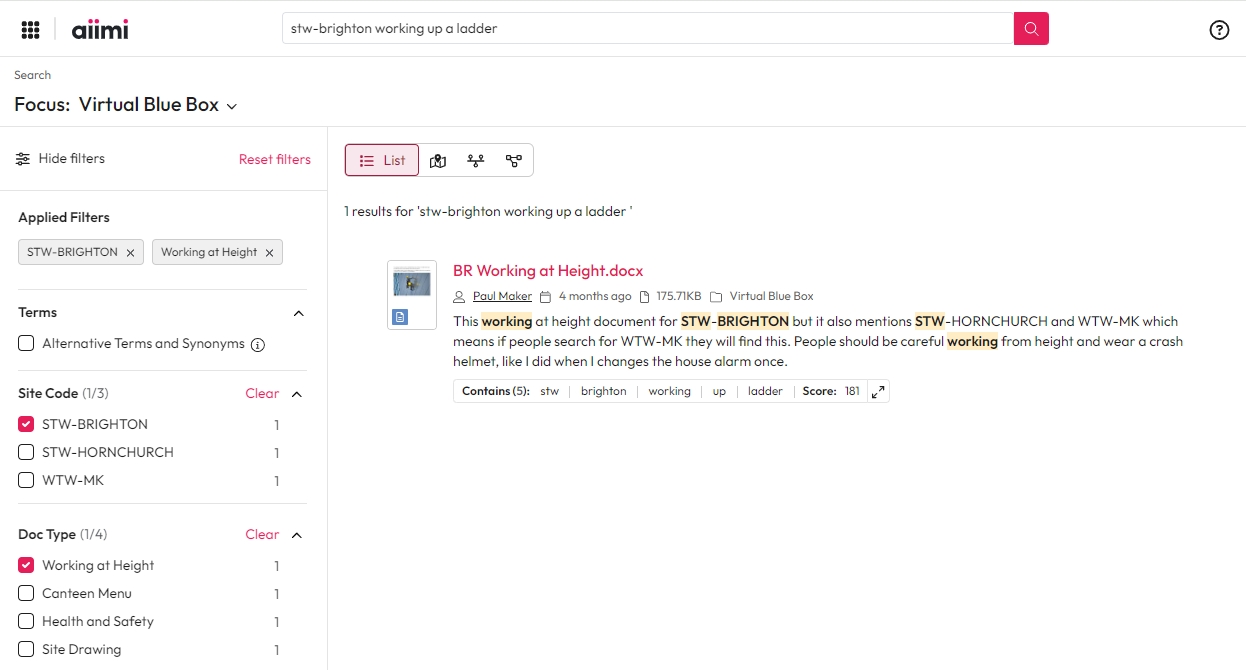Viewport: 1246px width, 670px height.
Task: Enable Alternative Terms and Synonyms checkbox
Action: [x=26, y=344]
